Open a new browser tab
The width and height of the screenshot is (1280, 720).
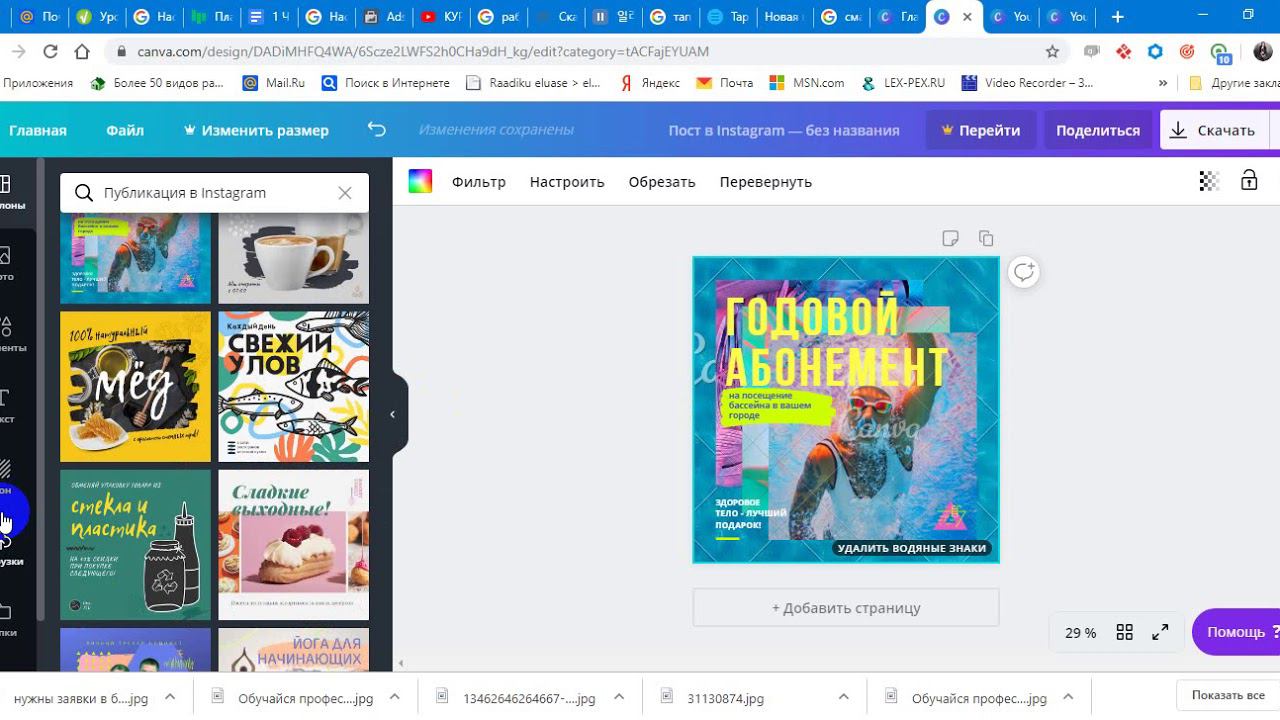point(1117,17)
